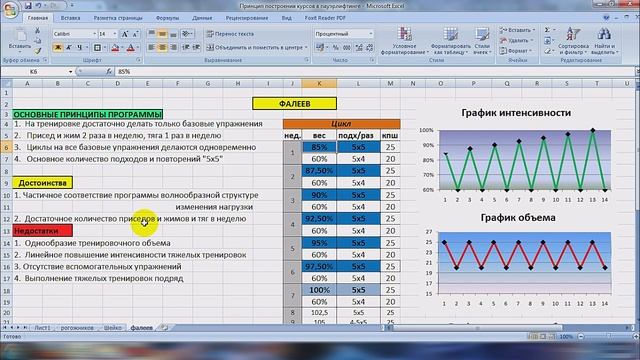Copy selection using the ribbon copy icon
The width and height of the screenshot is (640, 360).
coord(37,40)
